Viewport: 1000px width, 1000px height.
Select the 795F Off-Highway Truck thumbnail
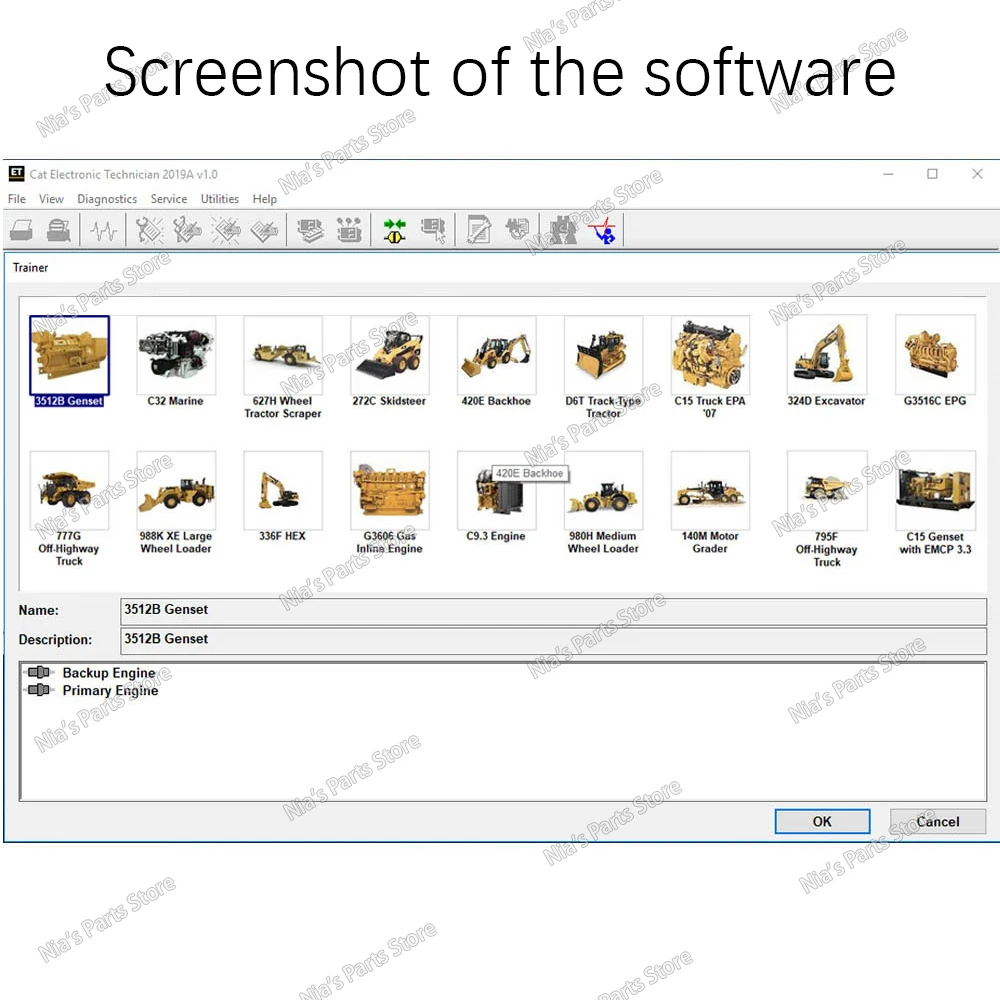click(x=827, y=490)
